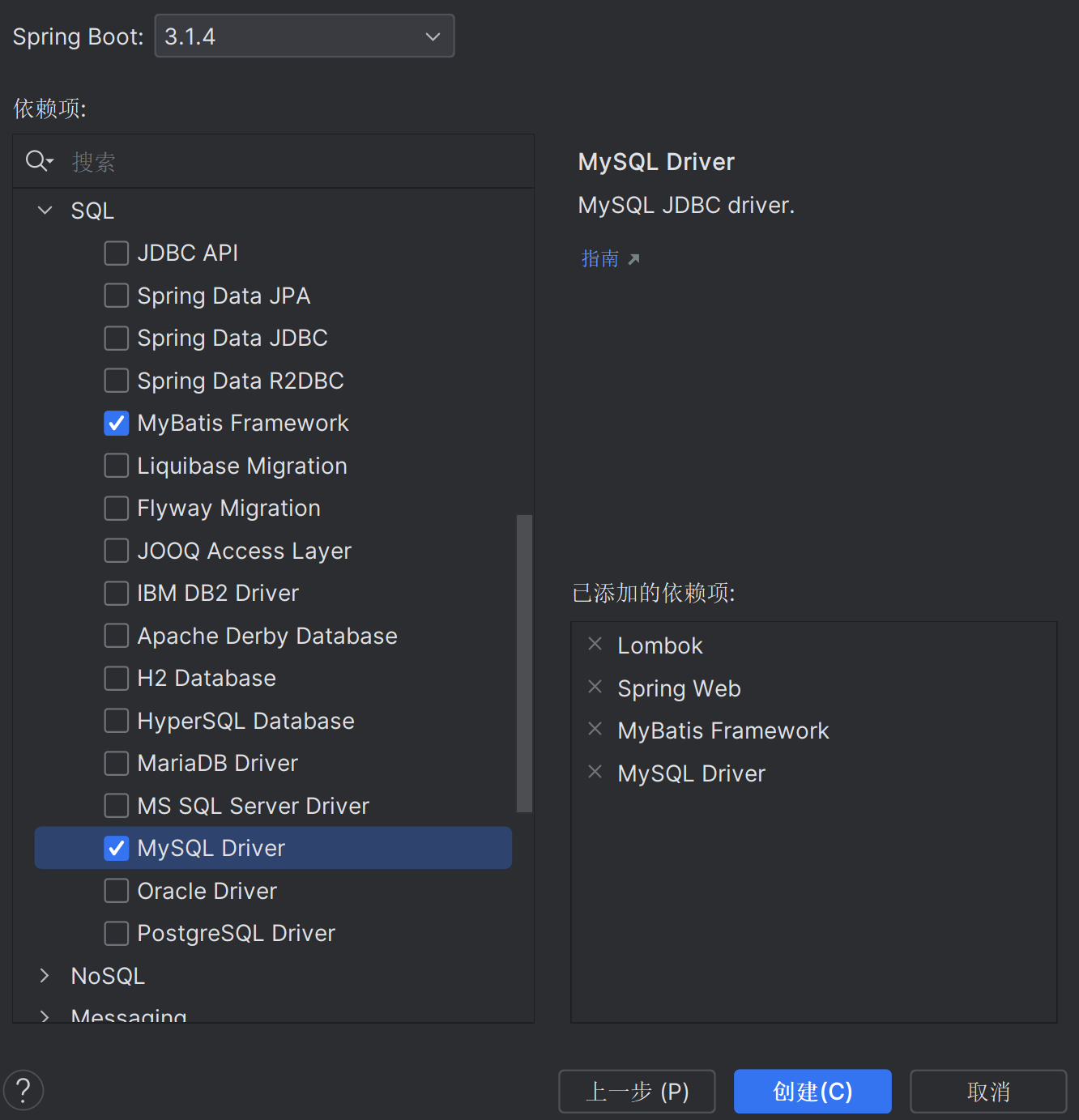1079x1120 pixels.
Task: Open the Spring Boot version dropdown
Action: [x=305, y=36]
